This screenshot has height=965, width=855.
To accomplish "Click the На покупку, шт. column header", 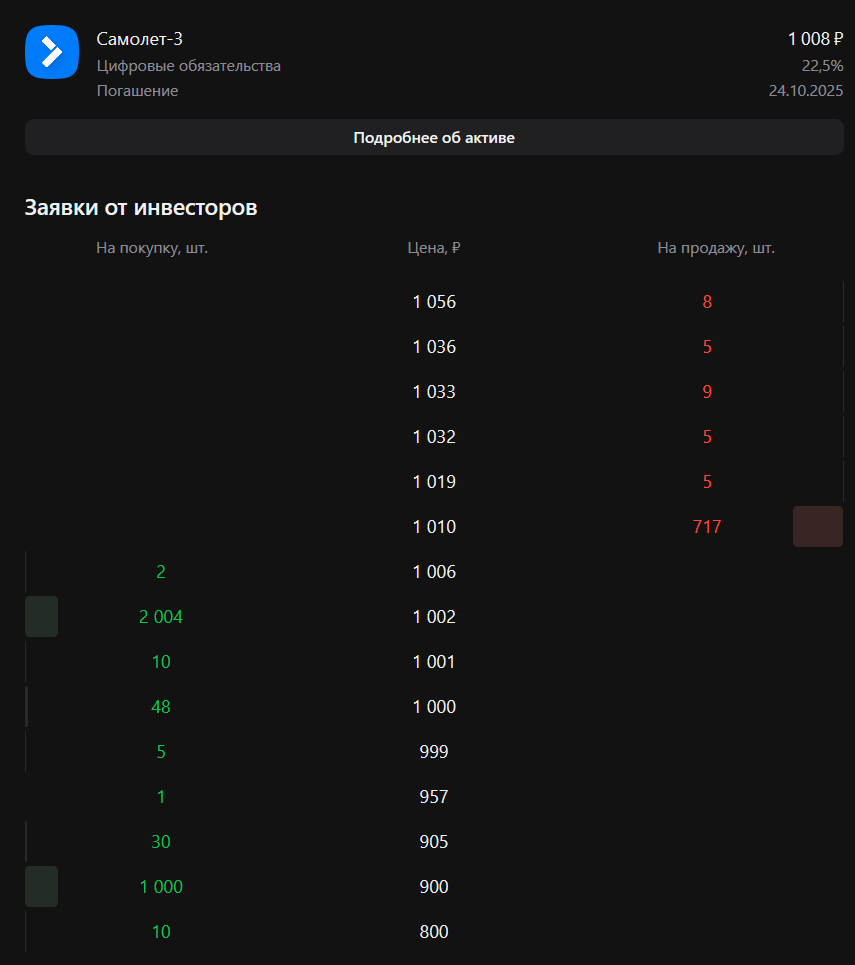I will click(152, 248).
